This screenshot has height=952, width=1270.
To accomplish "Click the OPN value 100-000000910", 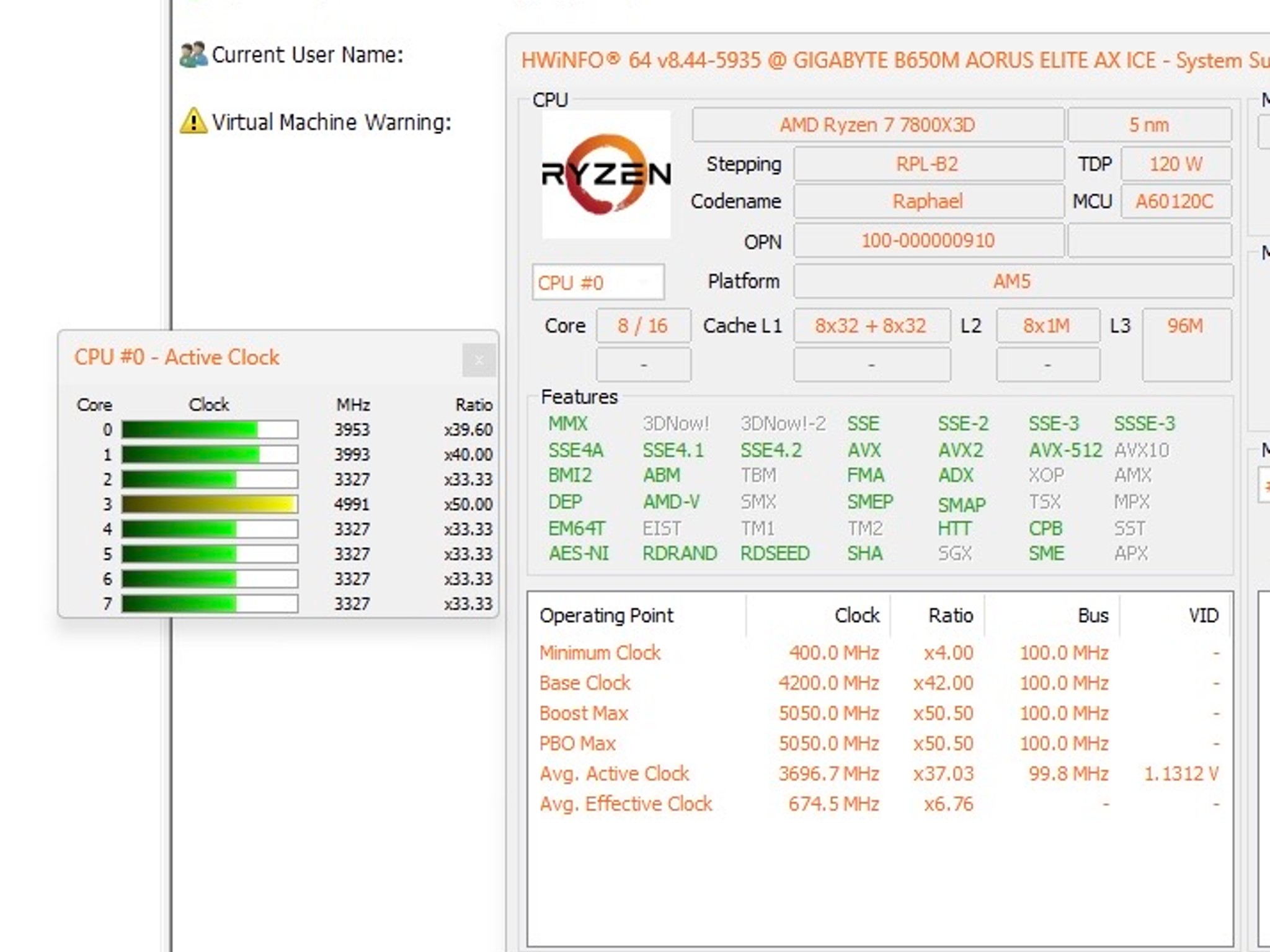I will [928, 240].
